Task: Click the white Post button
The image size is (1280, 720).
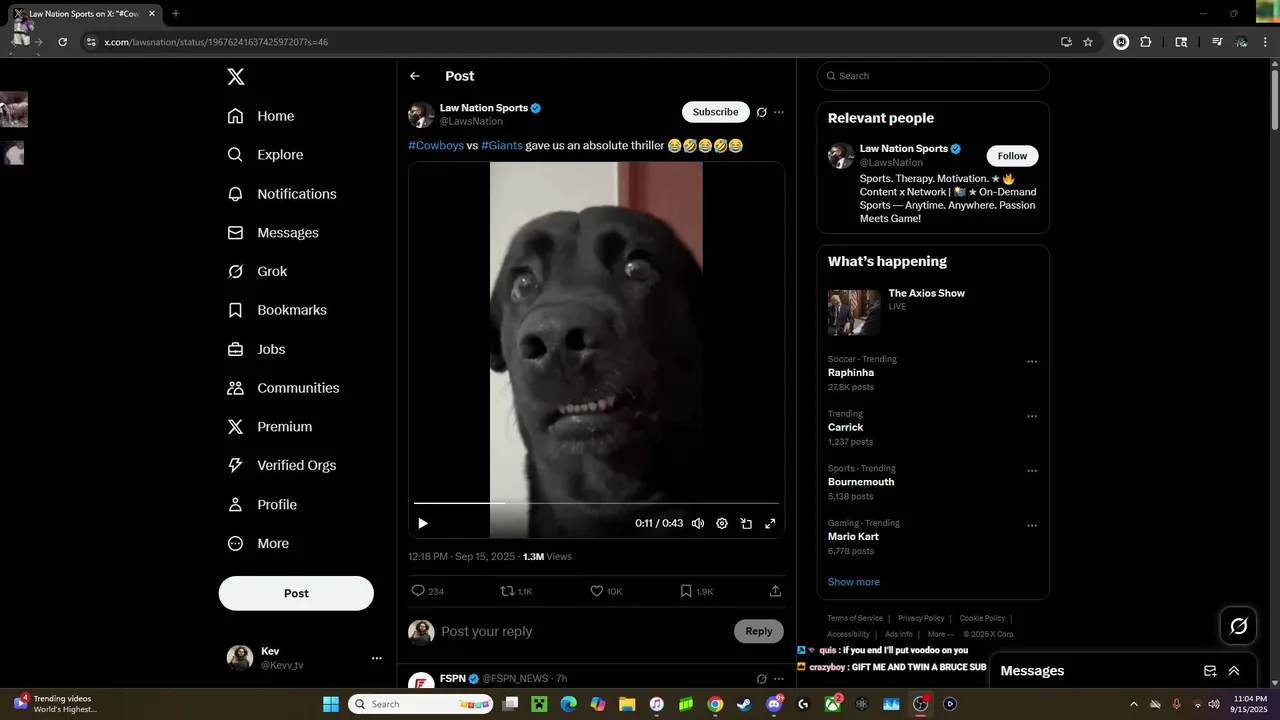Action: [296, 593]
